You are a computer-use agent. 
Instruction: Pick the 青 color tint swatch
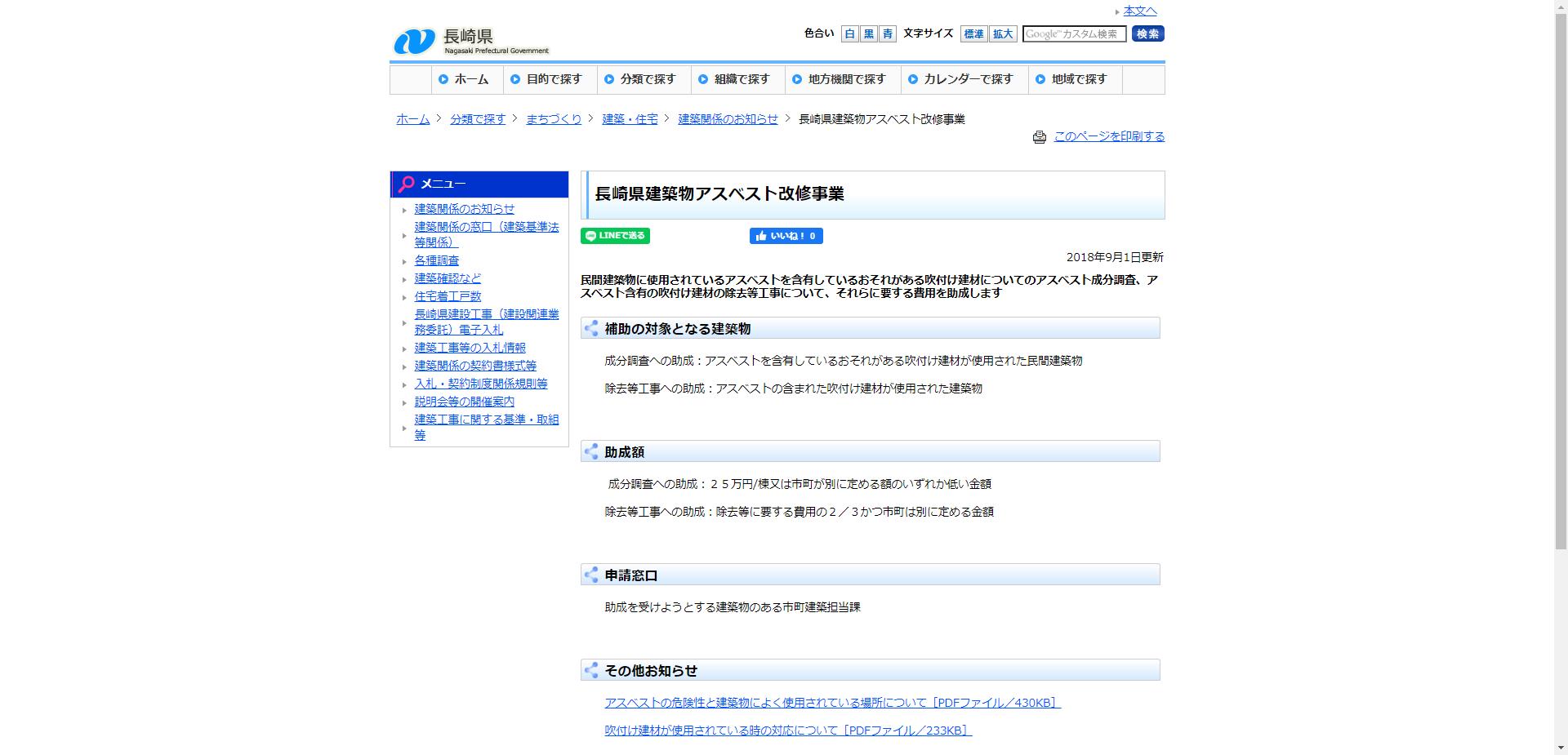887,34
